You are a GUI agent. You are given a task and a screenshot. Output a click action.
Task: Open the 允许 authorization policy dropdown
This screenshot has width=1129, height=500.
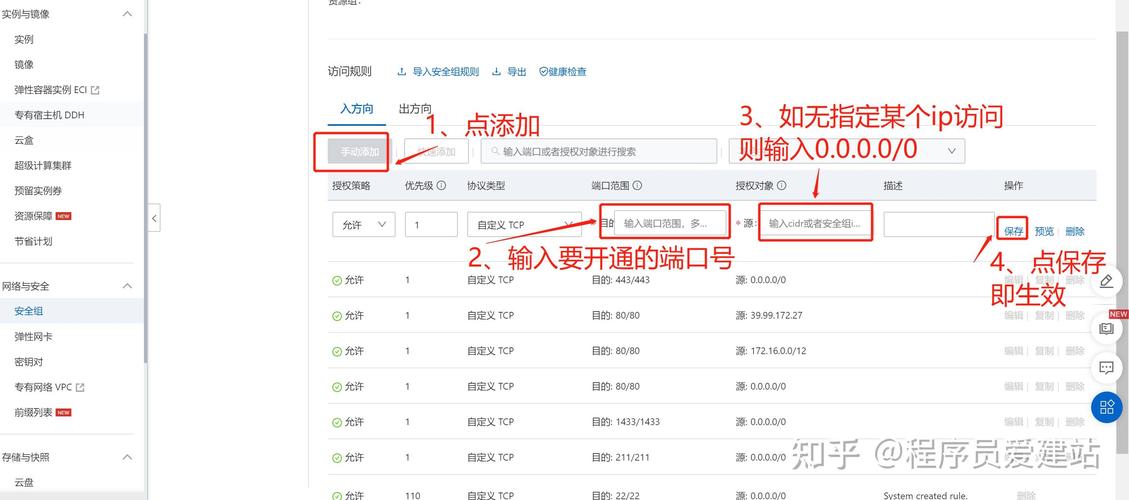tap(364, 225)
